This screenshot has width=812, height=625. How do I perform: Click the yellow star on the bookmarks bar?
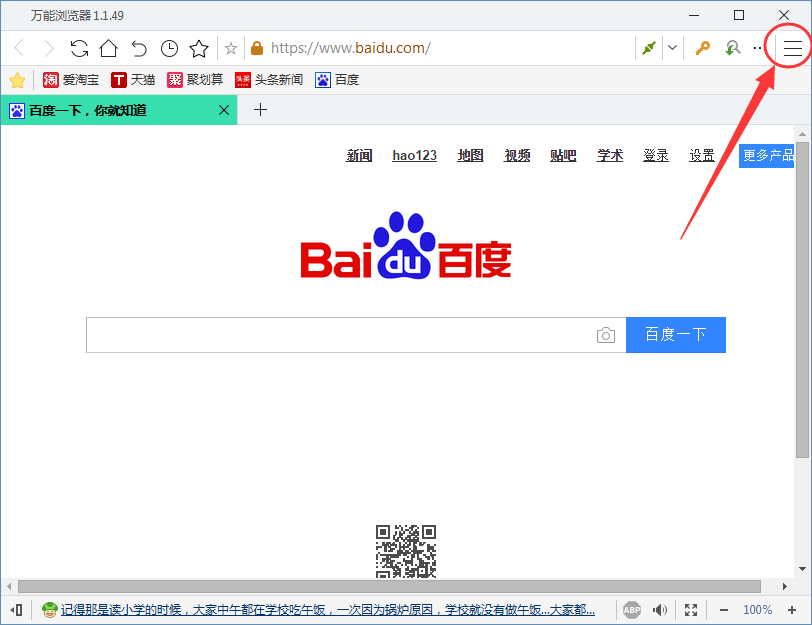pyautogui.click(x=17, y=80)
